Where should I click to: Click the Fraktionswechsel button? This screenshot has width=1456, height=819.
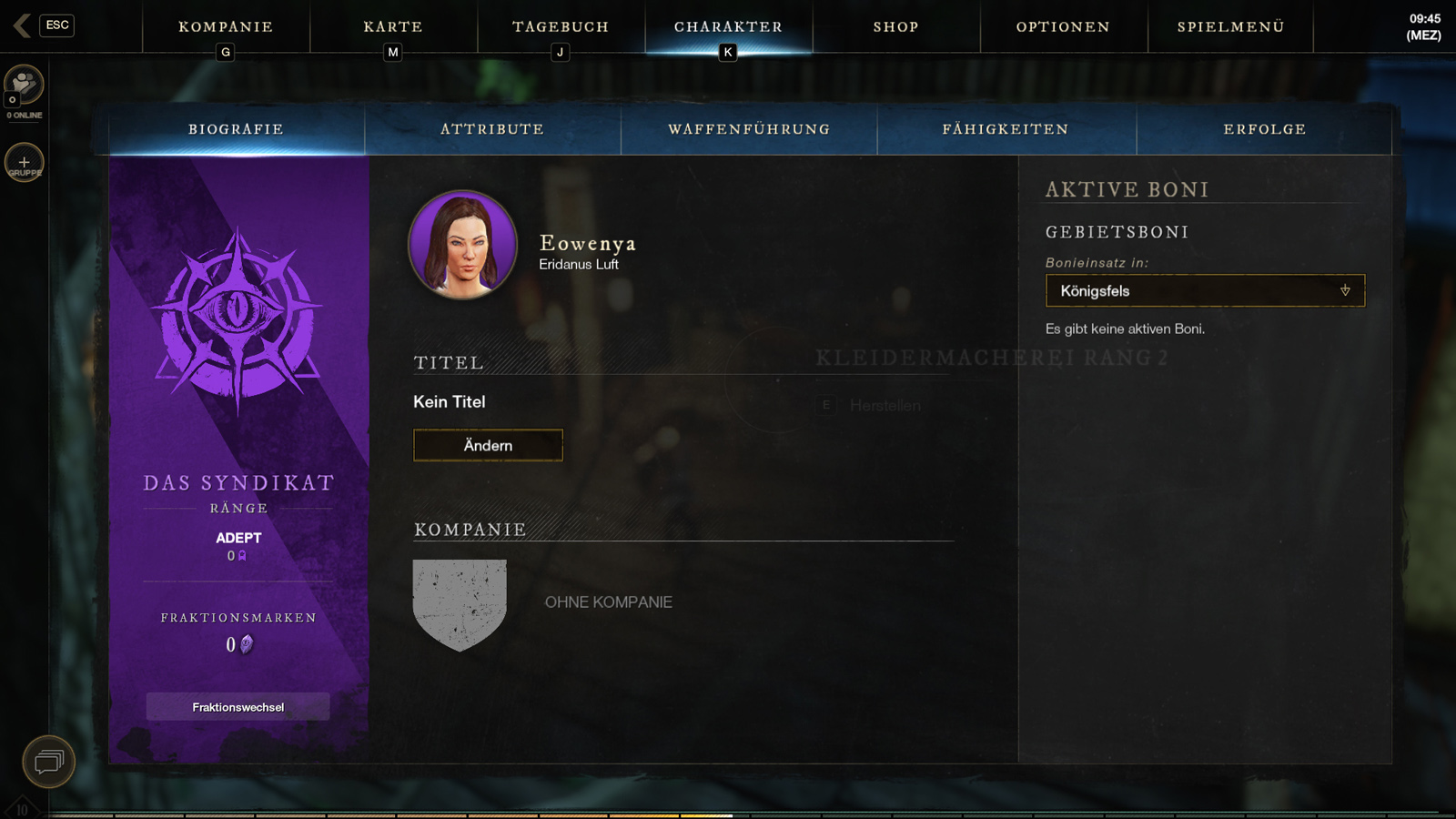click(x=238, y=707)
